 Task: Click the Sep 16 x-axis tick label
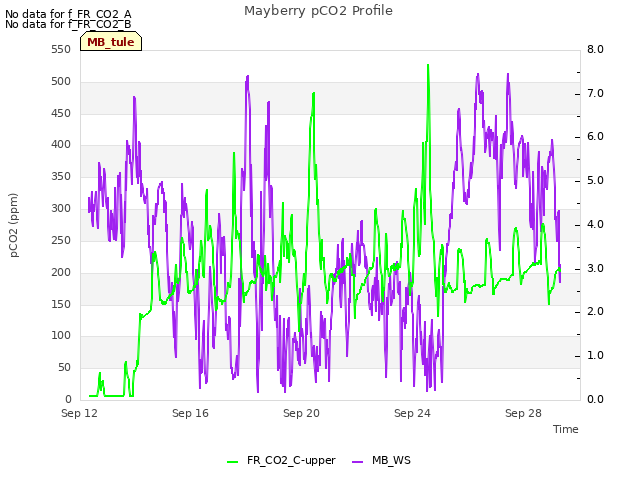coord(190,413)
